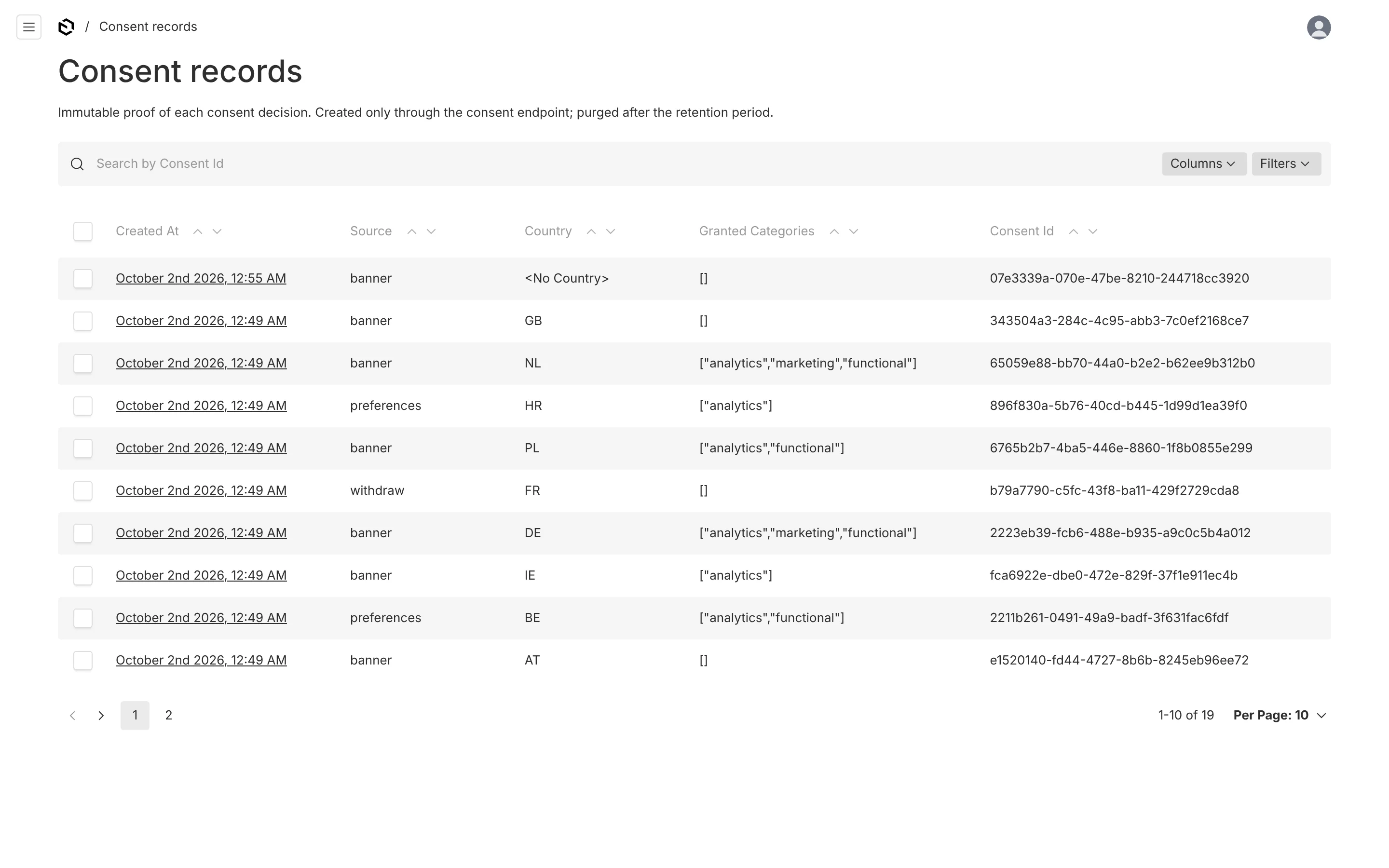Select the withdraw FR record checkbox

82,491
